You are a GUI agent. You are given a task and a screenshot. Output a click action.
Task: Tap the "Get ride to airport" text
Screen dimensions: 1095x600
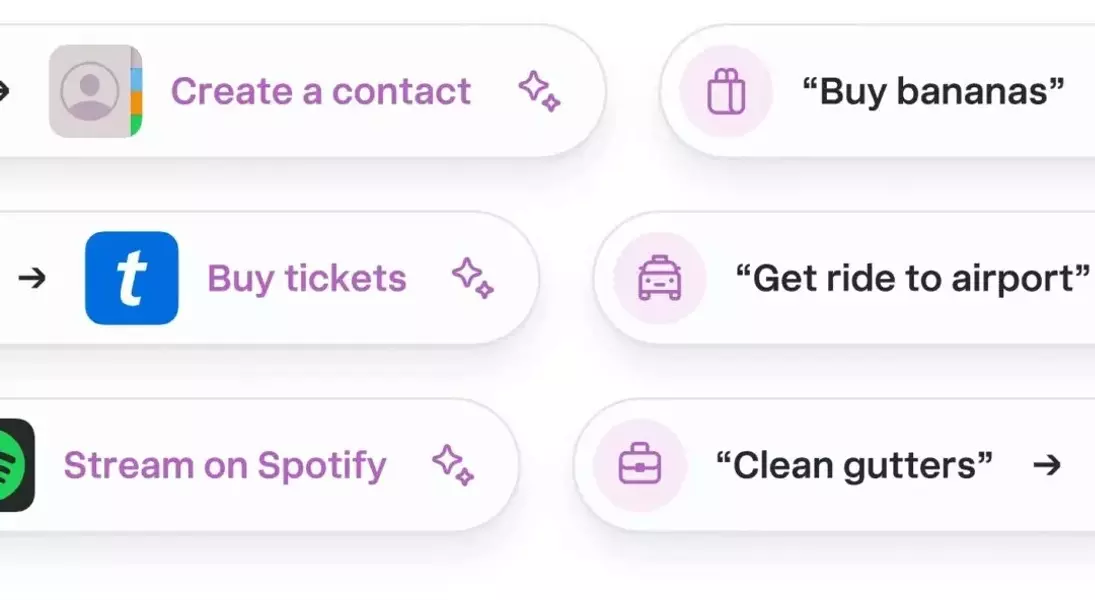coord(913,279)
